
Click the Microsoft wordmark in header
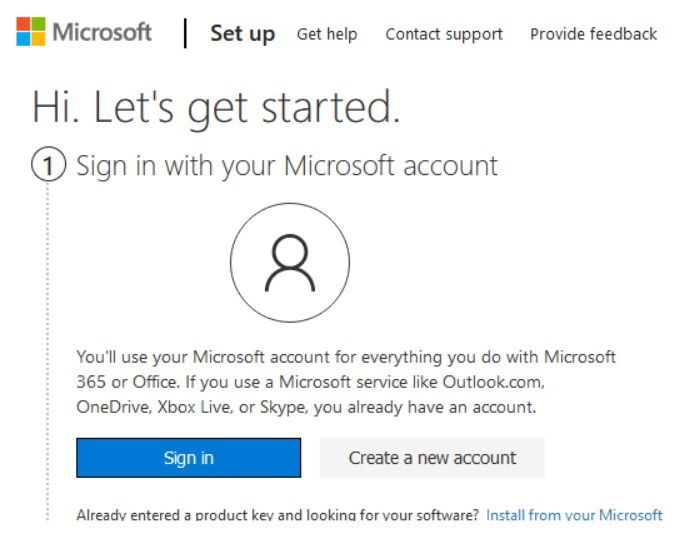(102, 32)
